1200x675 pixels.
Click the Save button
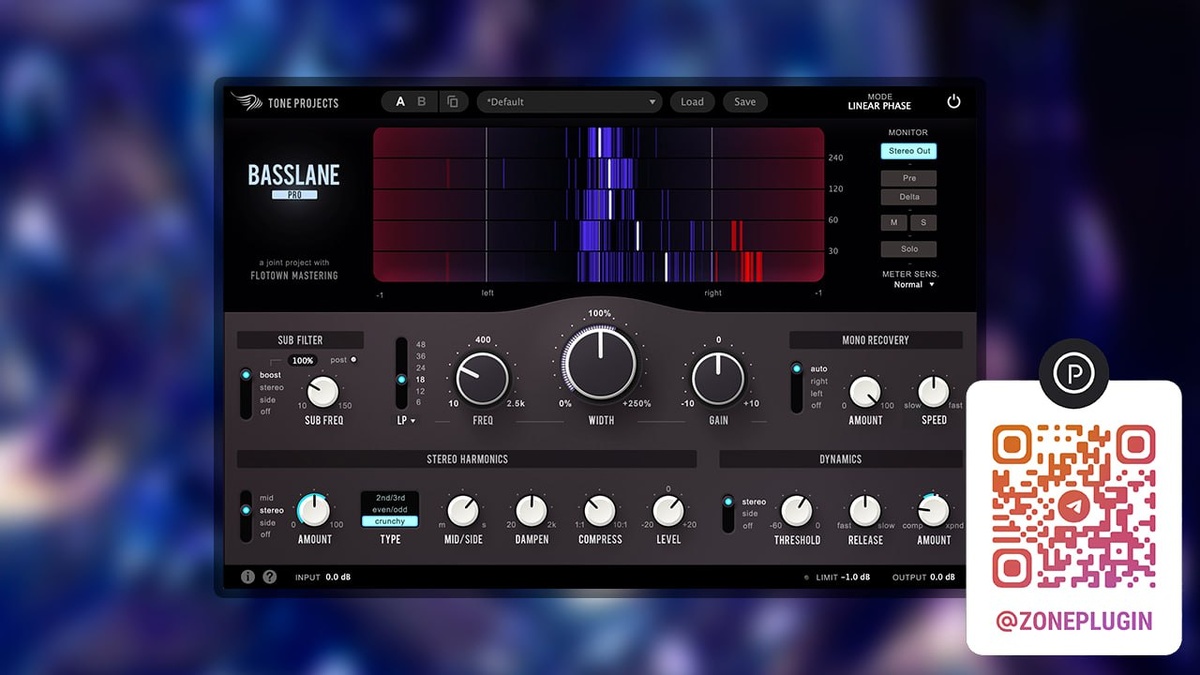tap(745, 102)
